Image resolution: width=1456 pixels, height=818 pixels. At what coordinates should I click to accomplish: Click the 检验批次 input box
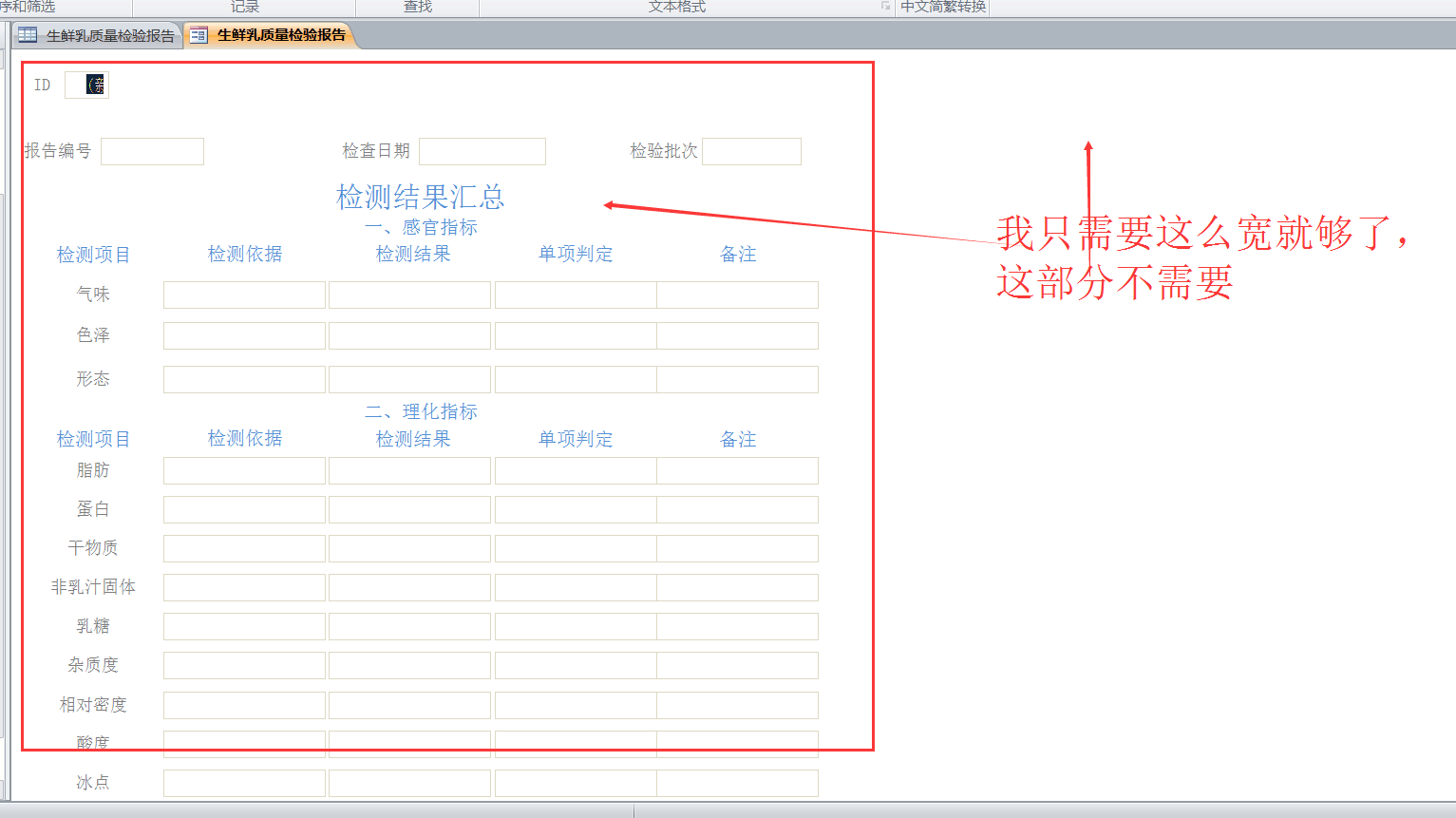(x=750, y=151)
